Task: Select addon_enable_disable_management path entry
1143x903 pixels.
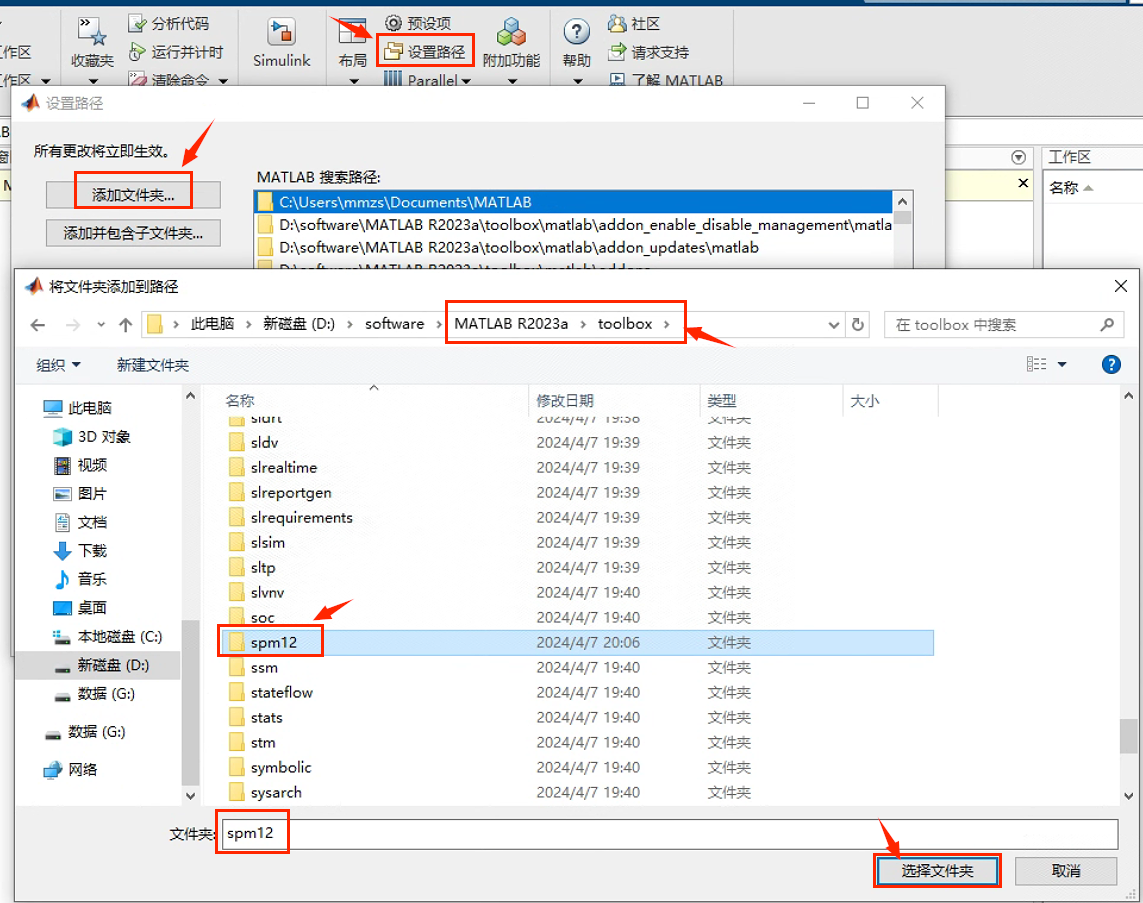Action: pyautogui.click(x=573, y=224)
